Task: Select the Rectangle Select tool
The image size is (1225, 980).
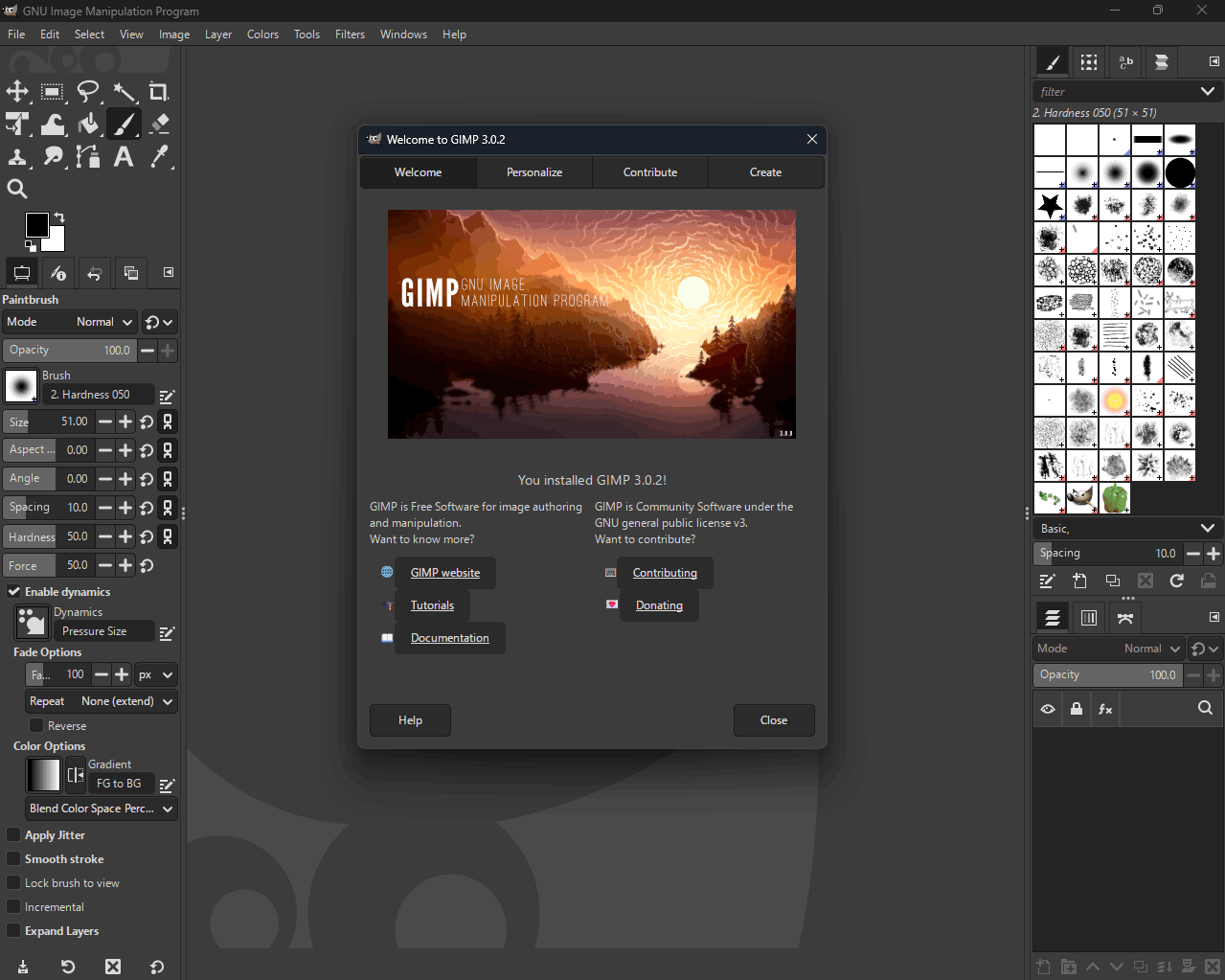Action: coord(53,92)
